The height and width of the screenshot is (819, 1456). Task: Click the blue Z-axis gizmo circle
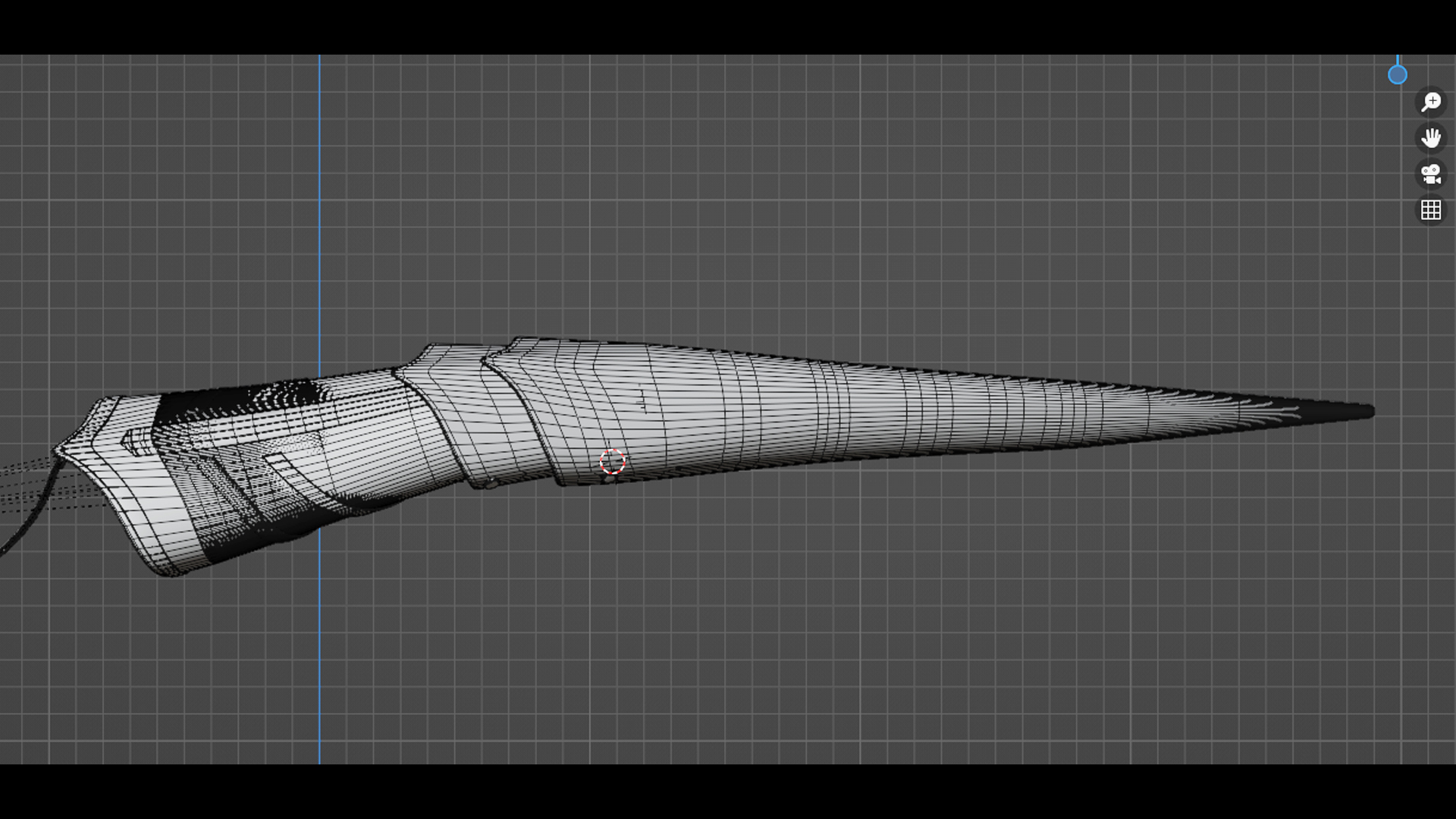click(x=1397, y=75)
